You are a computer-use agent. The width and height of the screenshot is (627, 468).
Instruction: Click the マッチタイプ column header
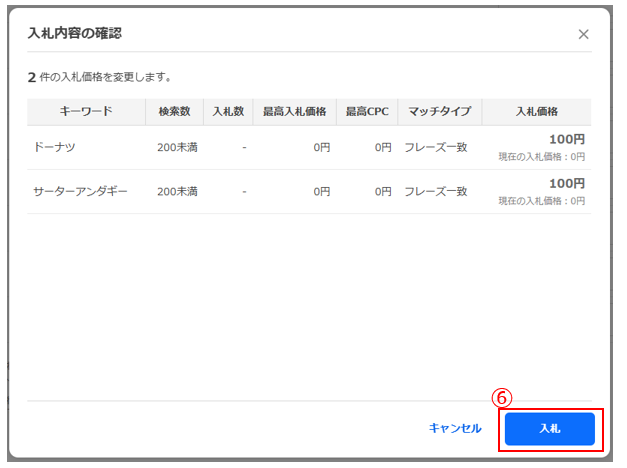439,111
